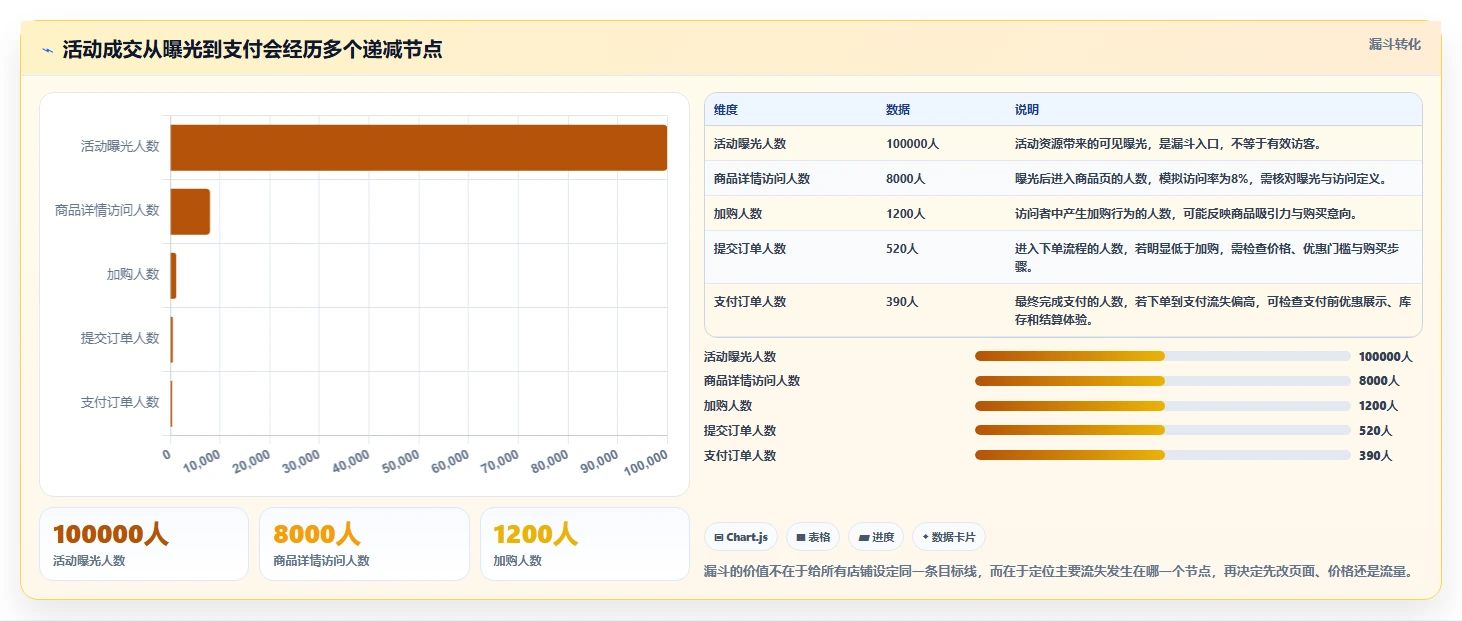
Task: Click the title 活动成交从曝光到支付会经历多个递减节点
Action: (252, 50)
